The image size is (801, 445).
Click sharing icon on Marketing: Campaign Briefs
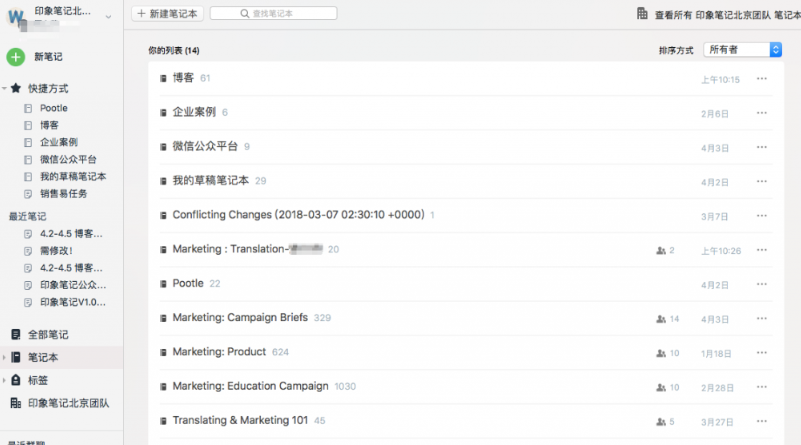coord(661,319)
